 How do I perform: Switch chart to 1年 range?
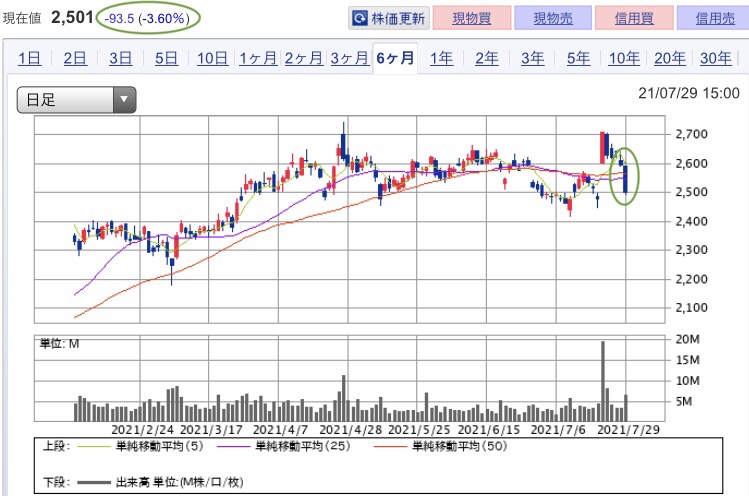click(x=441, y=58)
